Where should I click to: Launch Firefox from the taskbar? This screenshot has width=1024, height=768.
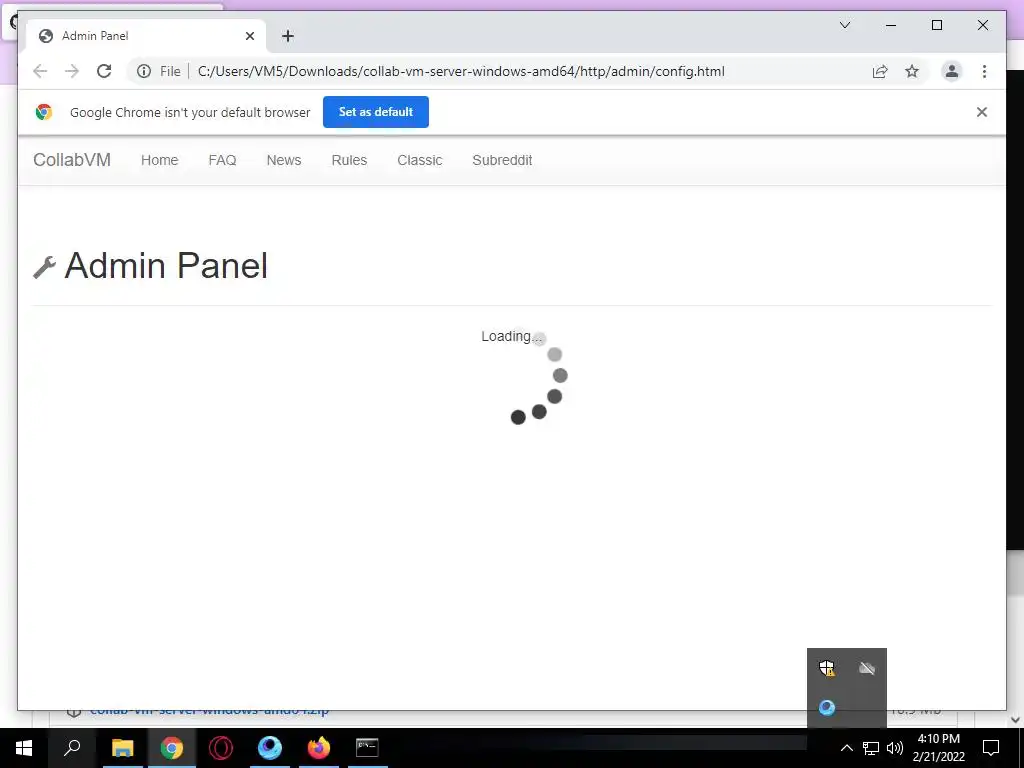pyautogui.click(x=319, y=748)
